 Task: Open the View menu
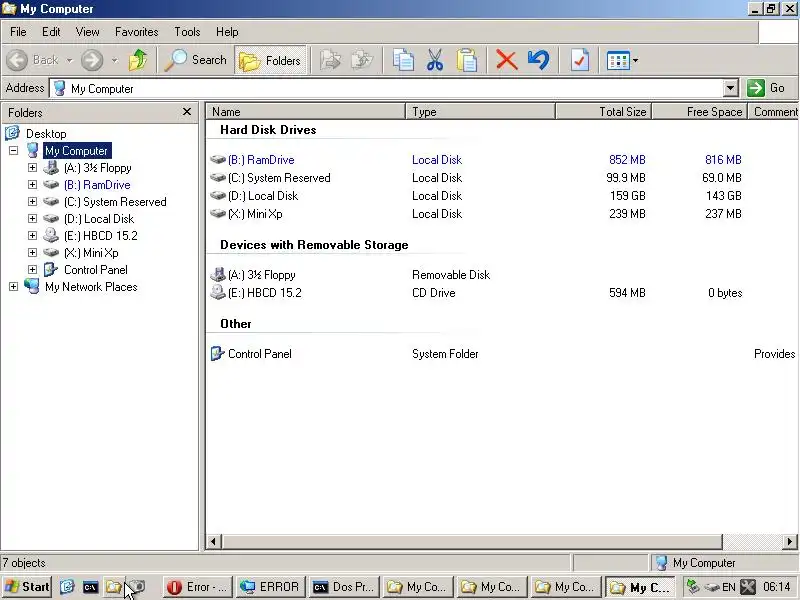[88, 32]
